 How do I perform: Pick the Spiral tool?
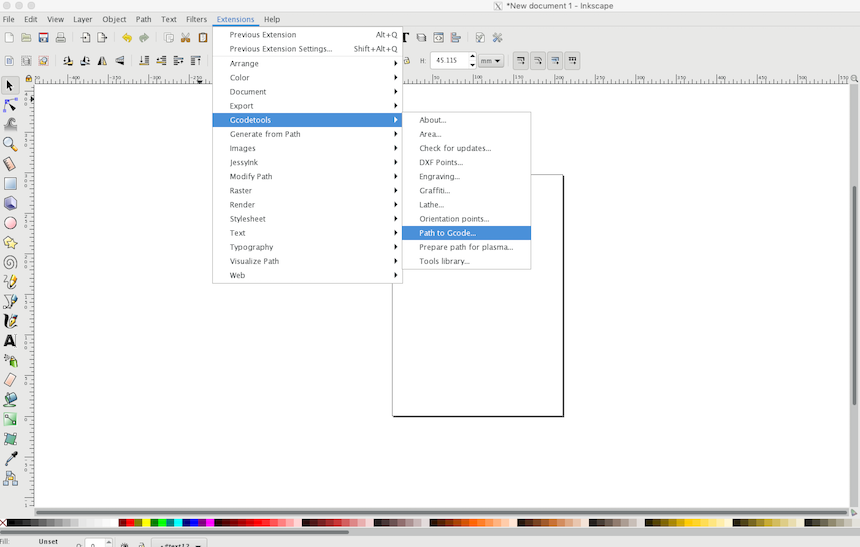point(10,262)
